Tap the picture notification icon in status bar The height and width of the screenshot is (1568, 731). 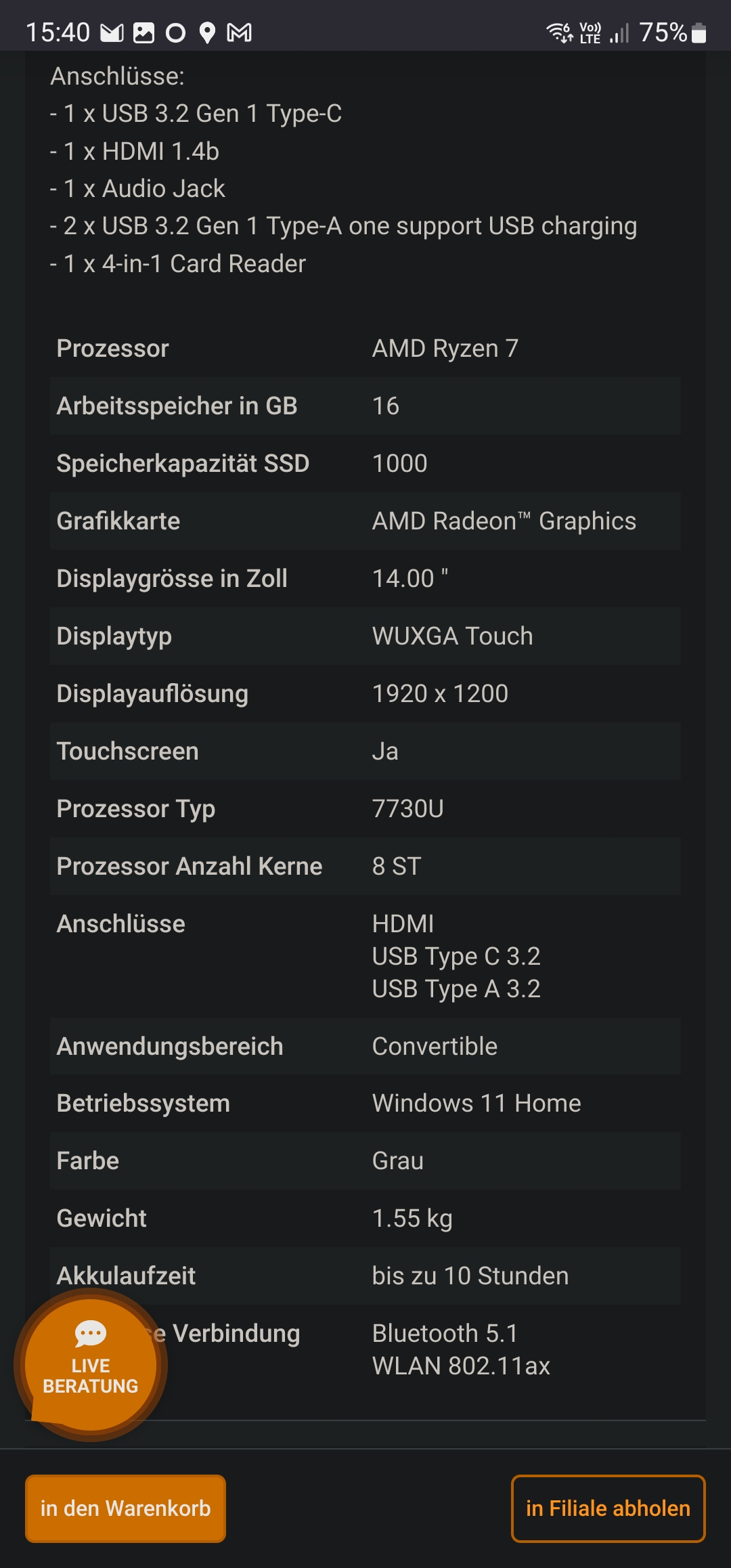click(x=143, y=32)
